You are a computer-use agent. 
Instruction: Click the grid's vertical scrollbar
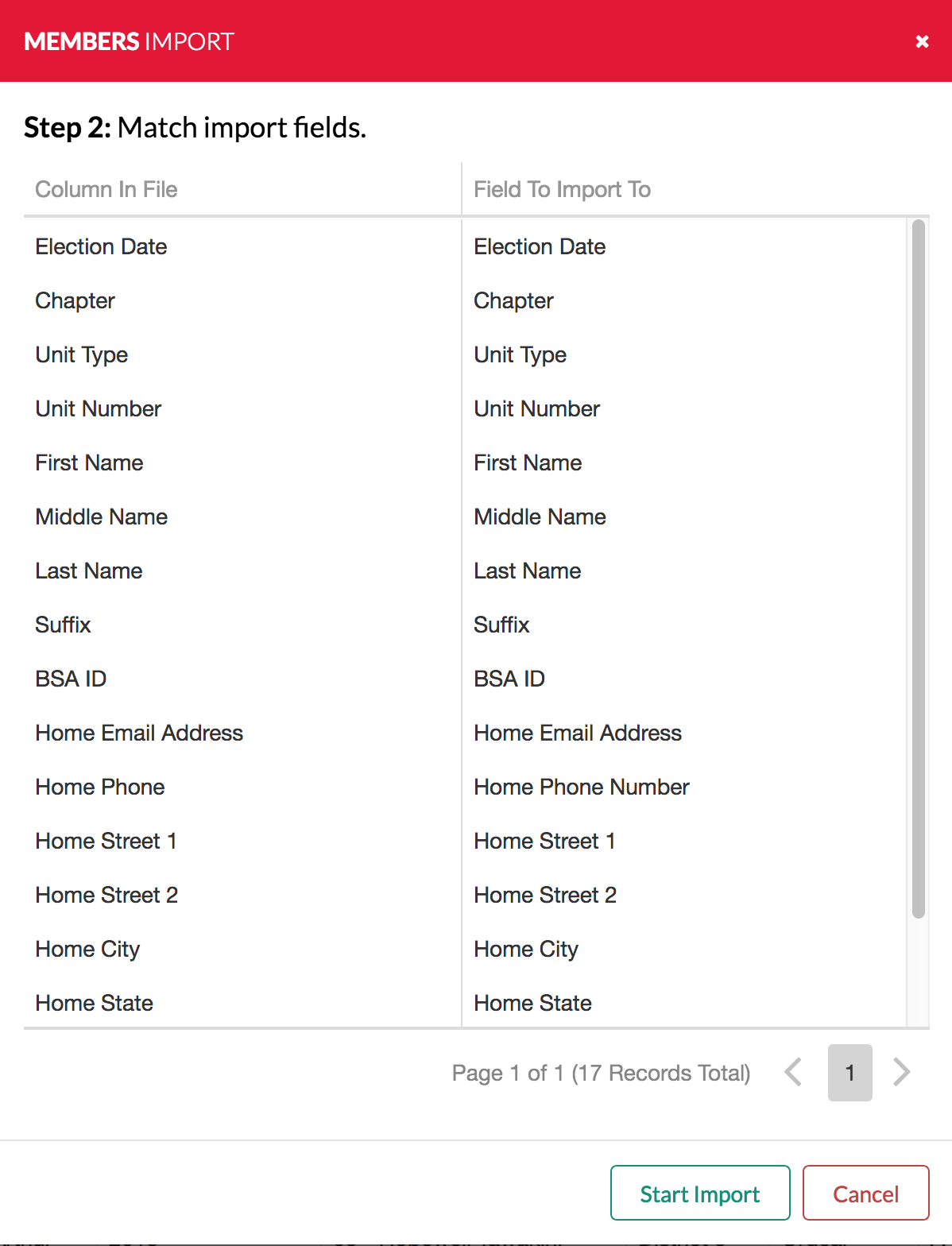pyautogui.click(x=918, y=569)
